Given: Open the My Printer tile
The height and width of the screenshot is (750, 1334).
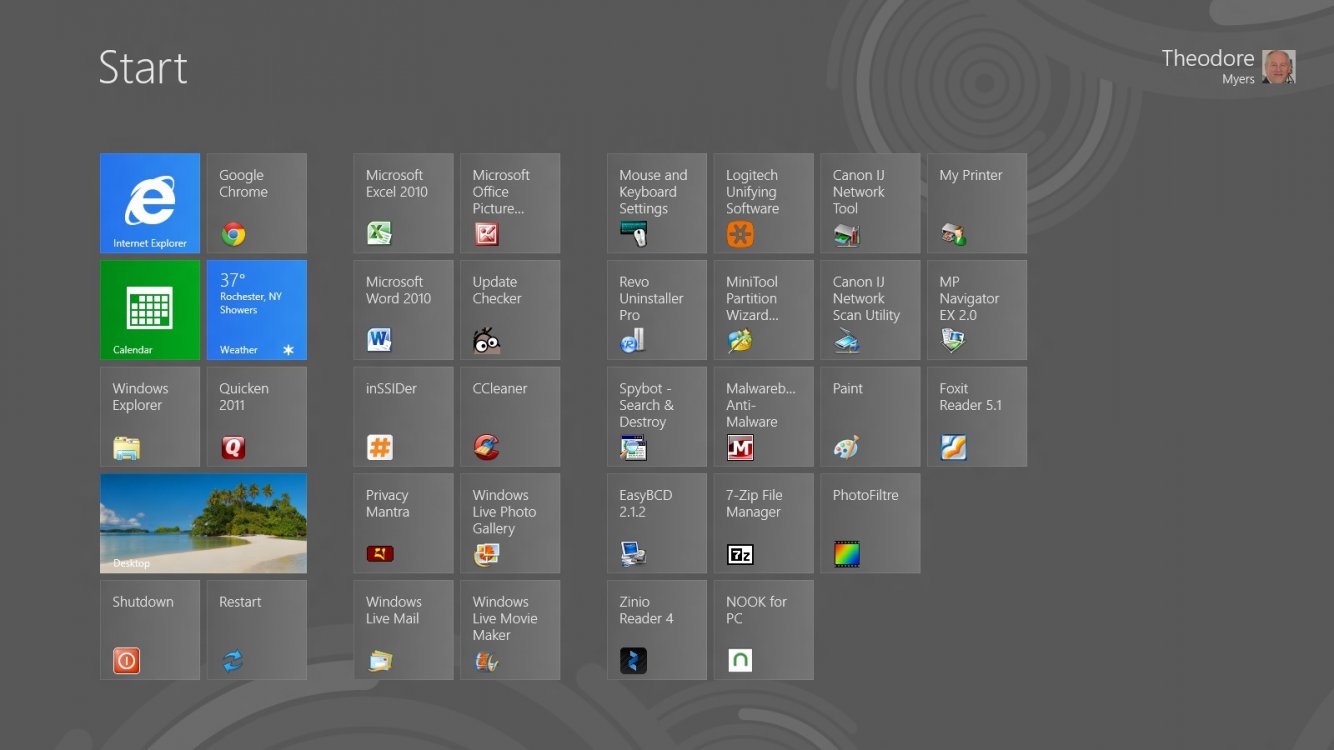Looking at the screenshot, I should [977, 203].
